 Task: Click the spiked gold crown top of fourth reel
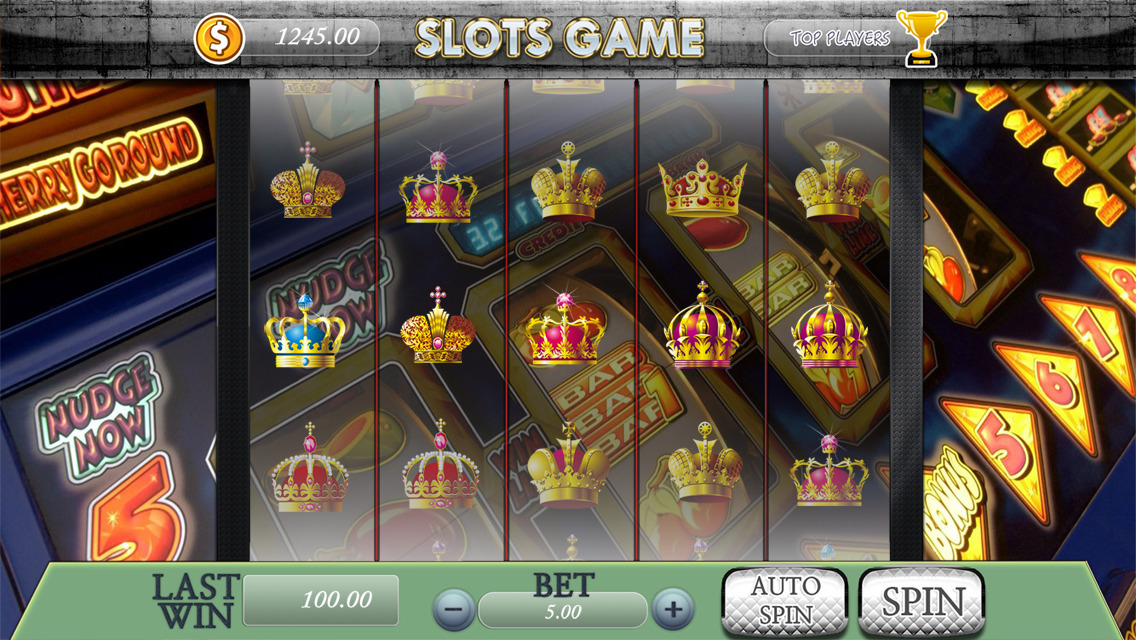(701, 188)
